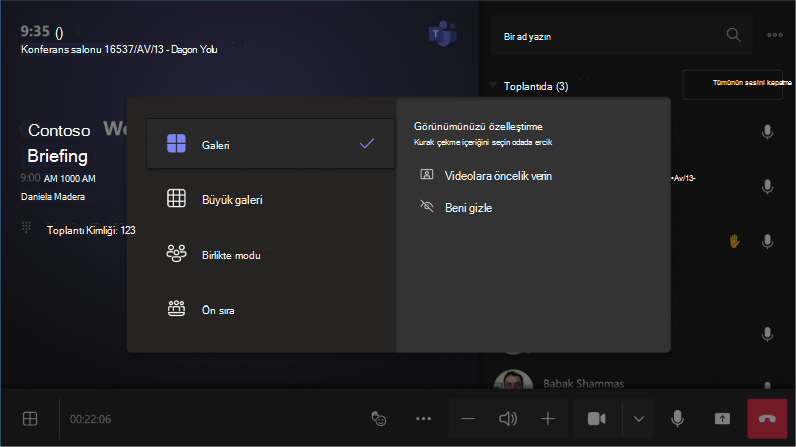Click Konferans salonu 16537/AV/13 room name
The width and height of the screenshot is (796, 447).
pos(119,49)
